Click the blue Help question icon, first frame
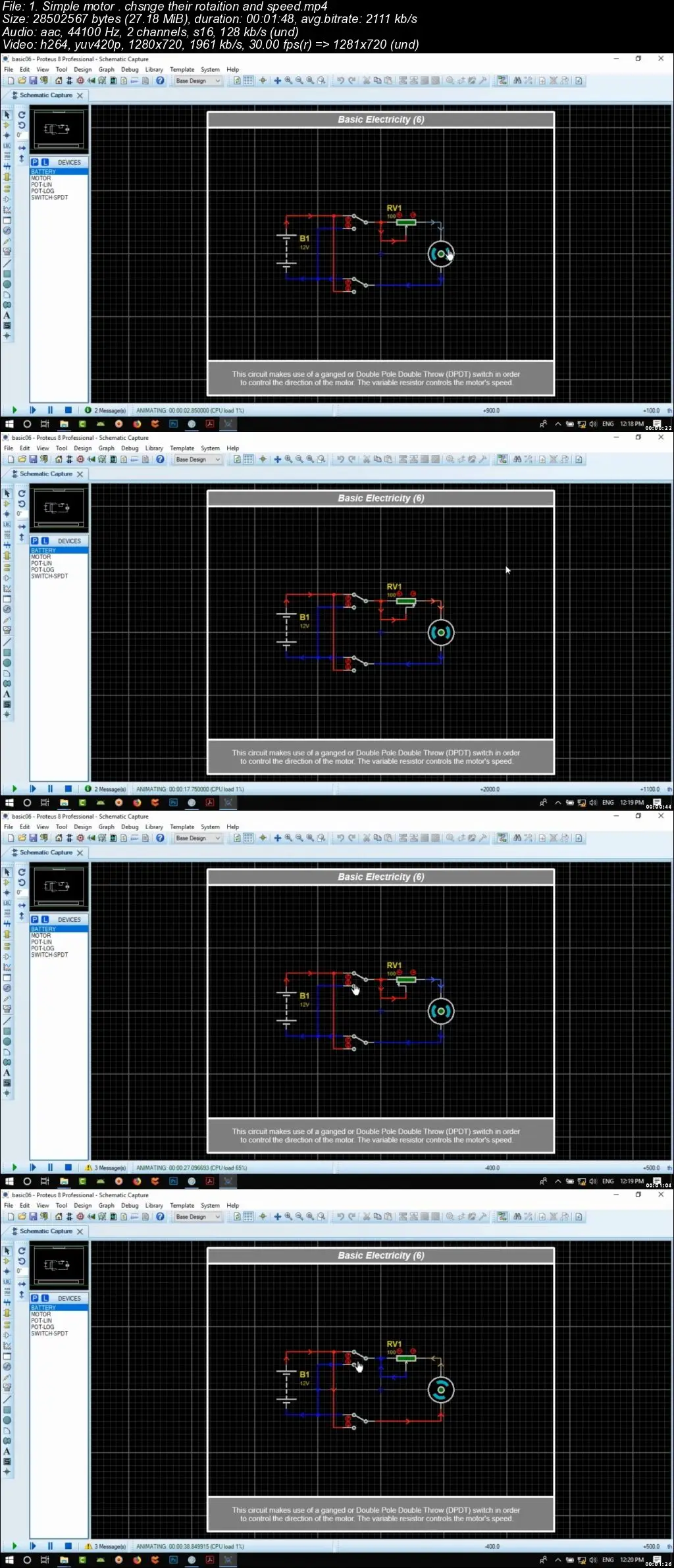Image resolution: width=674 pixels, height=1568 pixels. [x=160, y=81]
